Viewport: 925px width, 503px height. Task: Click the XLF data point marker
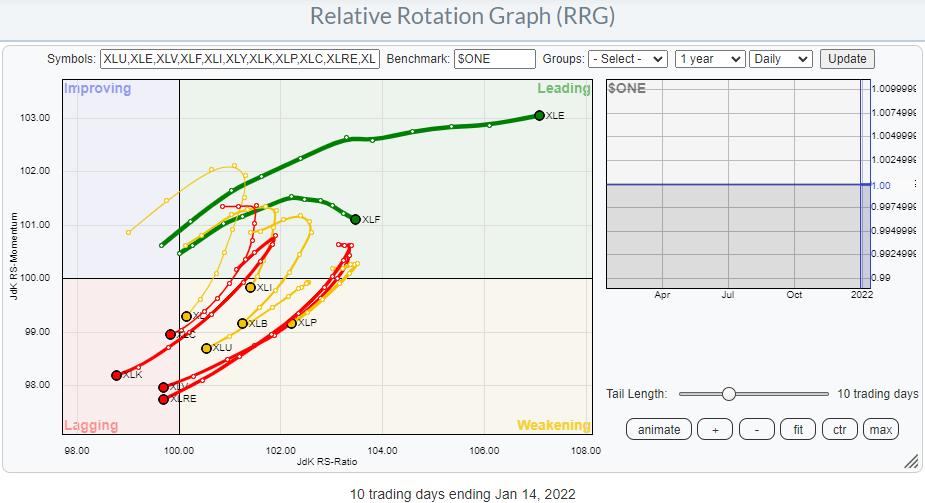click(x=355, y=219)
